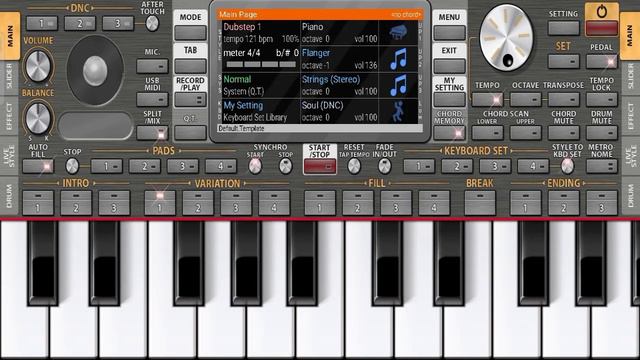Screen dimensions: 640x360
Task: Select KEYBOARD SET button 2
Action: [457, 167]
